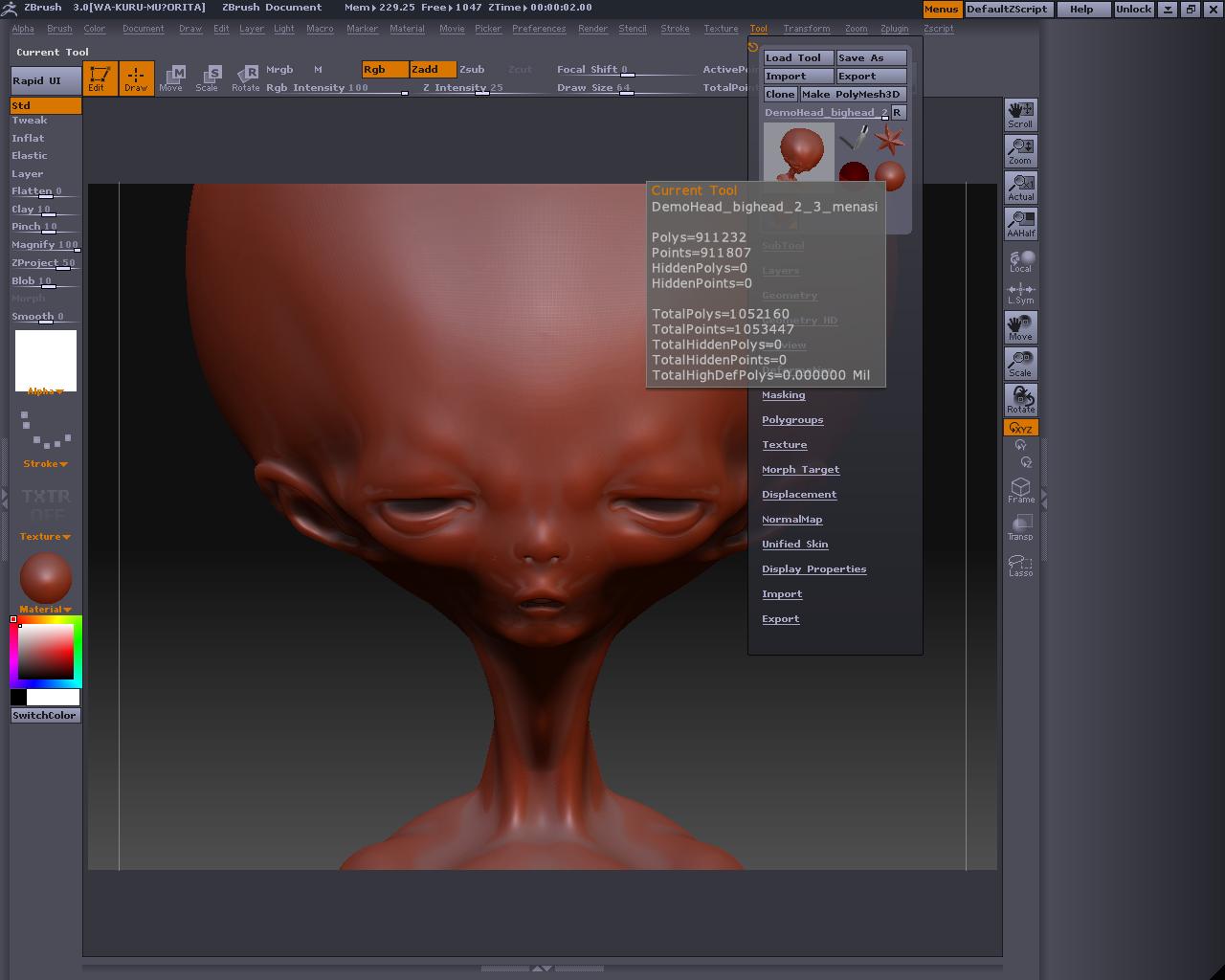Expand the NormalMap subpalette
Image resolution: width=1225 pixels, height=980 pixels.
point(791,520)
